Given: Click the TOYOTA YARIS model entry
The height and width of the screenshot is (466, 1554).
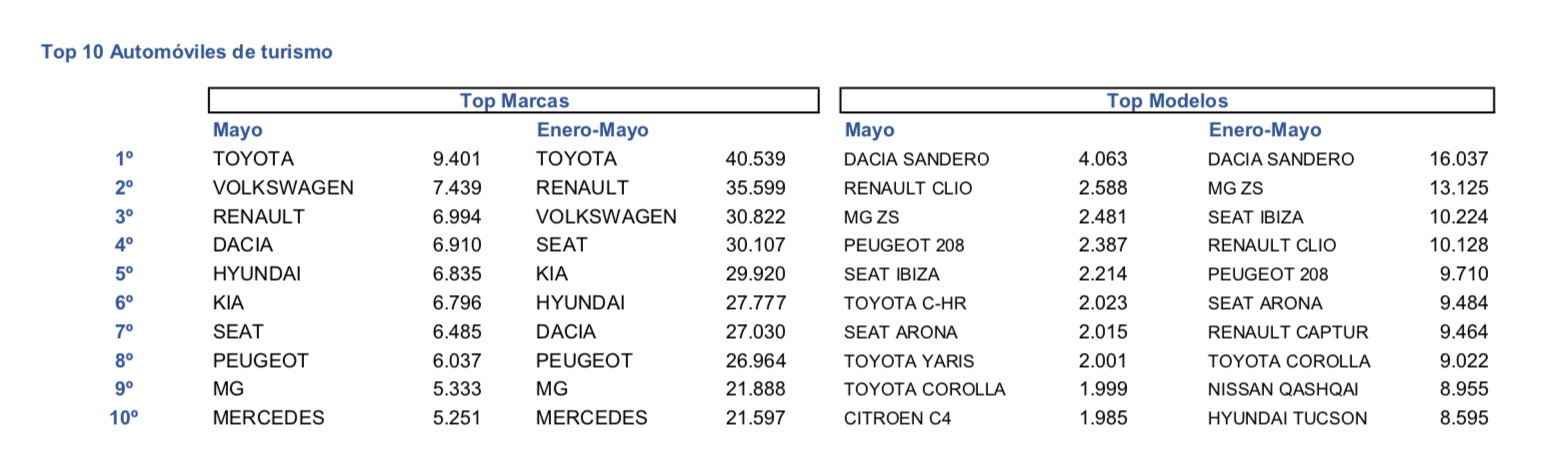Looking at the screenshot, I should coord(908,361).
